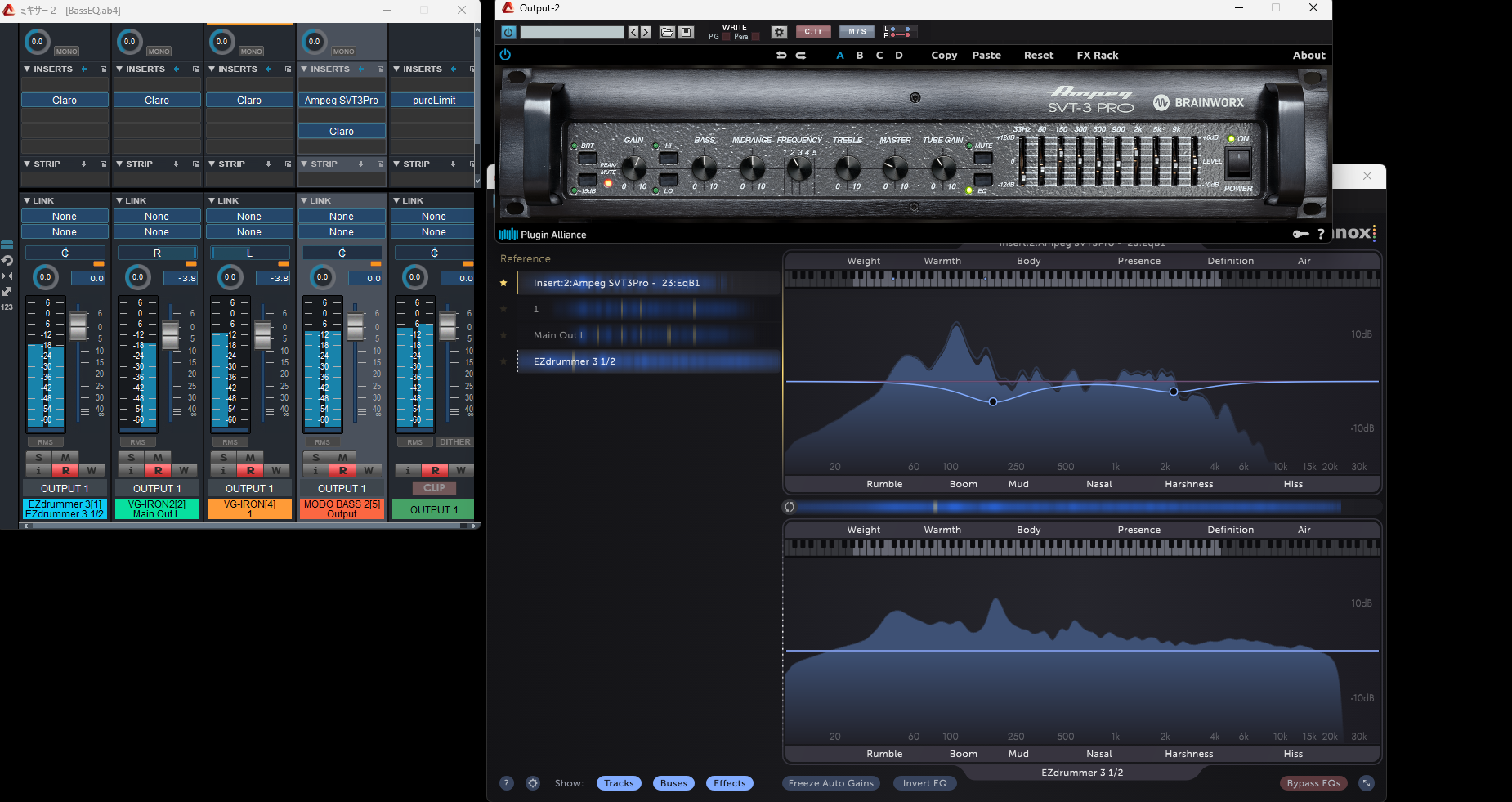This screenshot has width=1512, height=802.
Task: Mute the MODO BASS 2 channel
Action: point(342,457)
